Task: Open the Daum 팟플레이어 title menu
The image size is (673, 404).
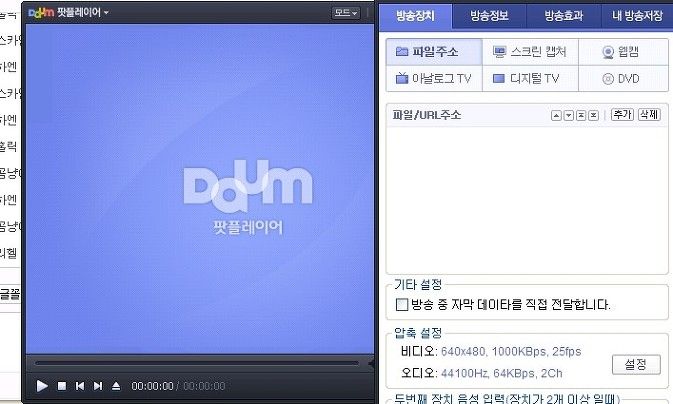Action: 68,12
